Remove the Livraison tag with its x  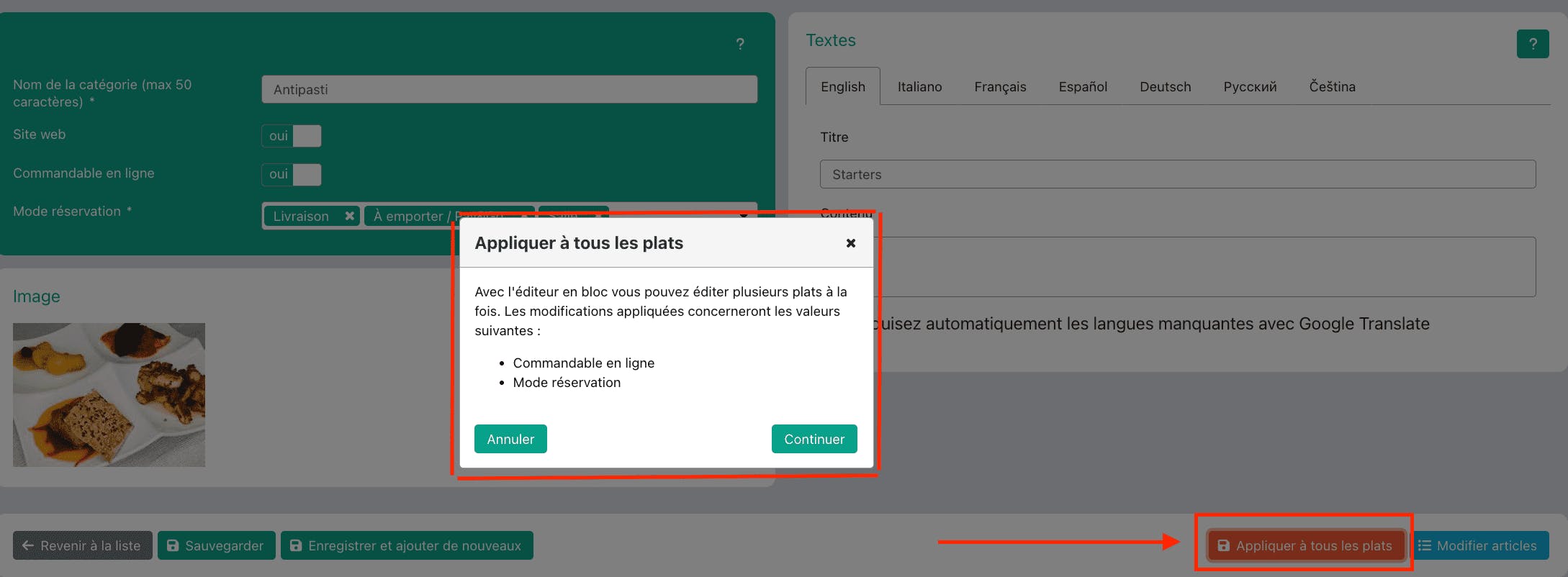[349, 216]
